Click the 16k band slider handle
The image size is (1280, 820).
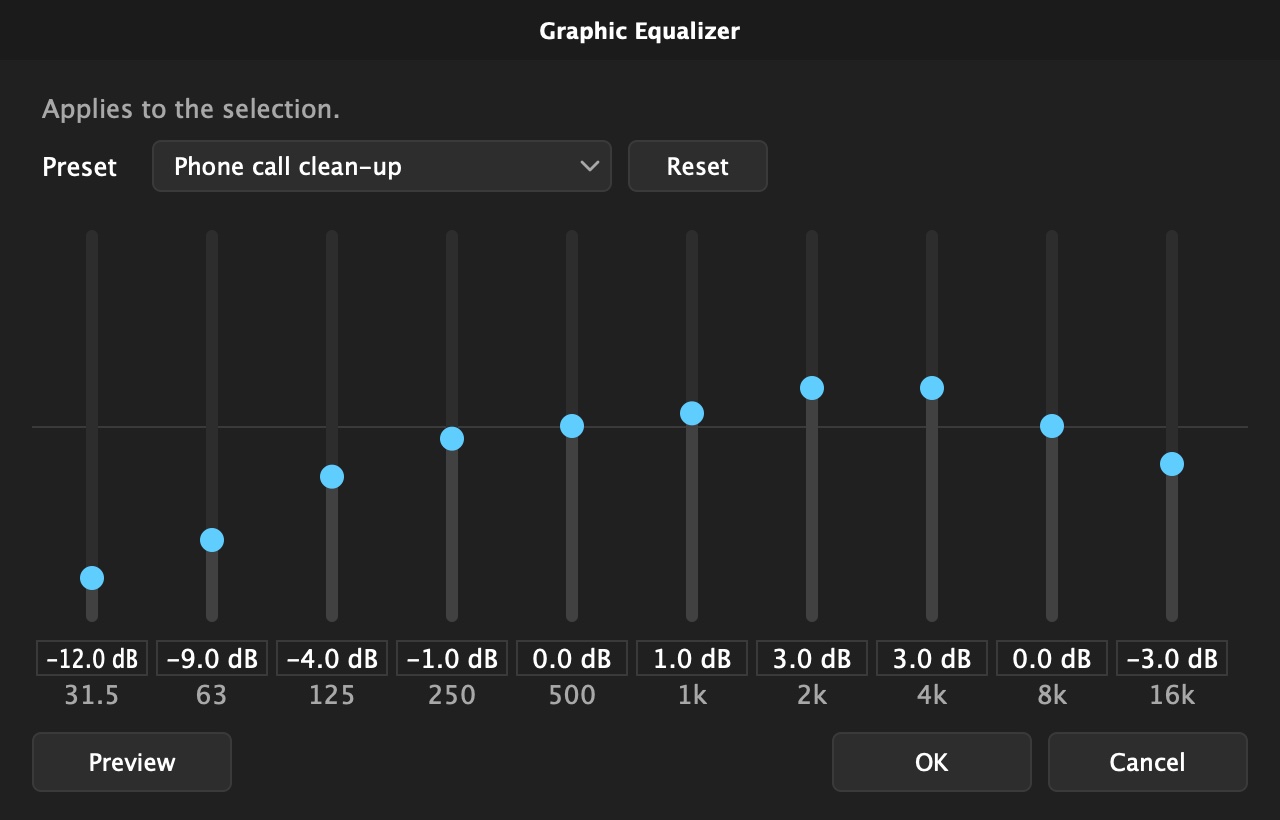click(1172, 464)
